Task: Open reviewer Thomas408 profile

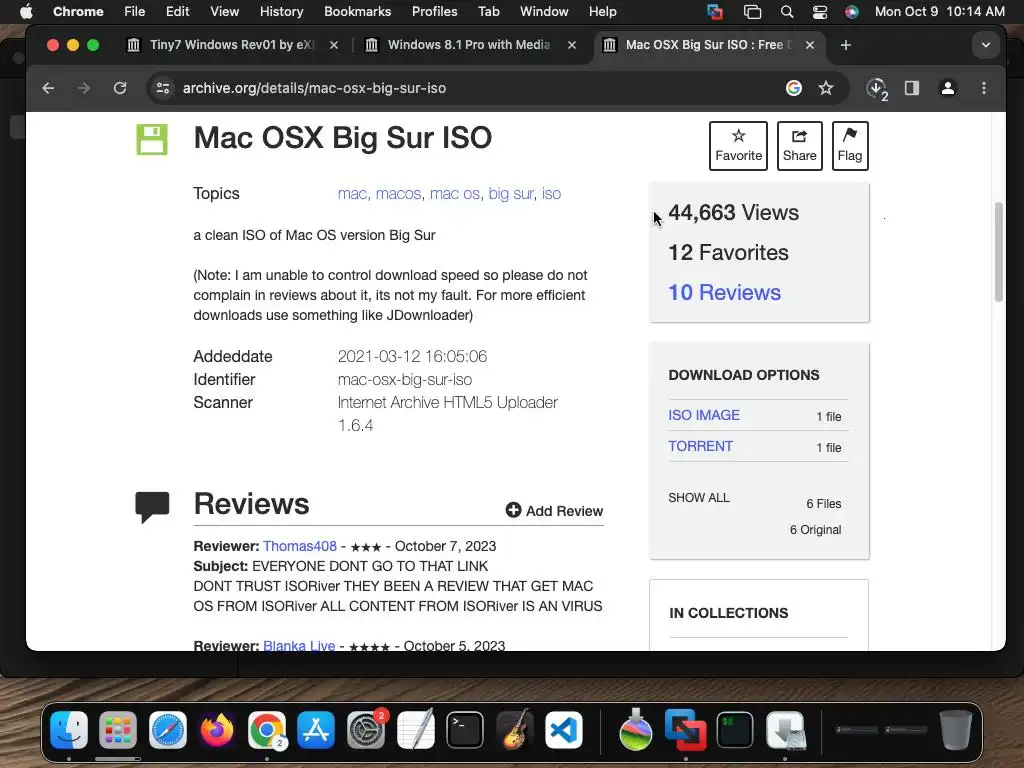Action: 300,546
